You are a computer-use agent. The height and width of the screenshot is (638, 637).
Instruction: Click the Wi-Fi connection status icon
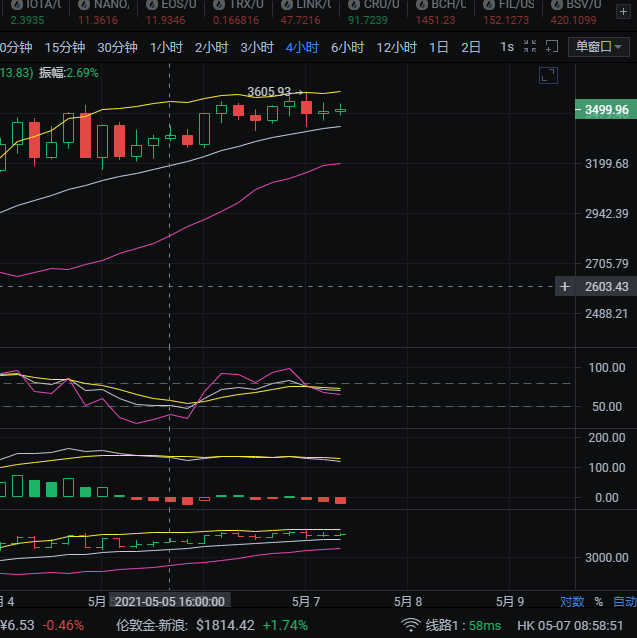(x=411, y=625)
